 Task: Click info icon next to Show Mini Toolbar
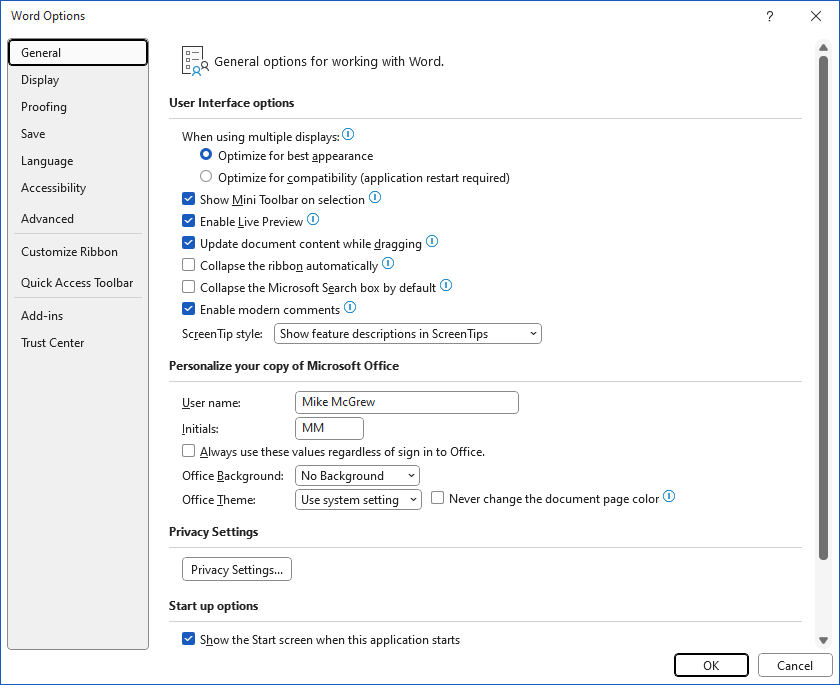click(375, 198)
